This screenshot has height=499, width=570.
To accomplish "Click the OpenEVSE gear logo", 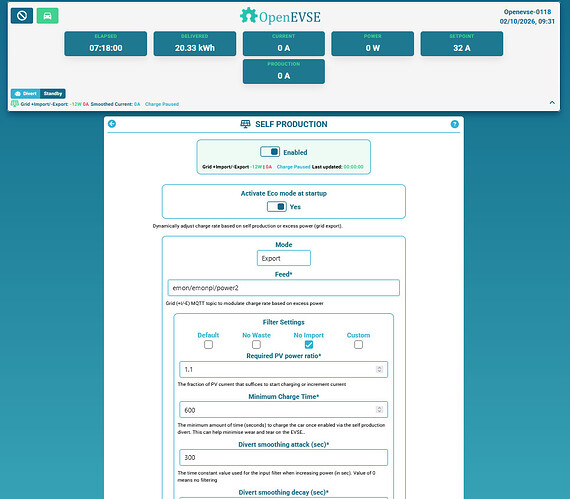I will pyautogui.click(x=249, y=15).
